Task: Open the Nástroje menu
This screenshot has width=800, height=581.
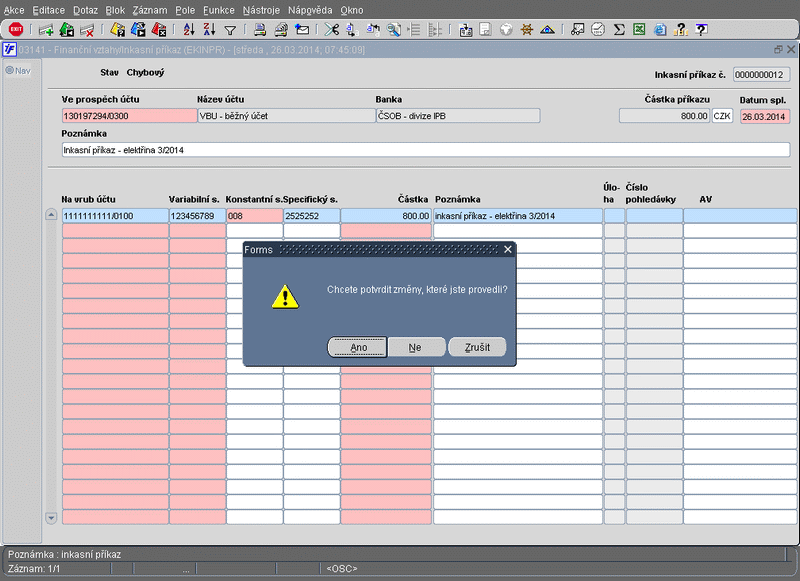Action: [261, 10]
